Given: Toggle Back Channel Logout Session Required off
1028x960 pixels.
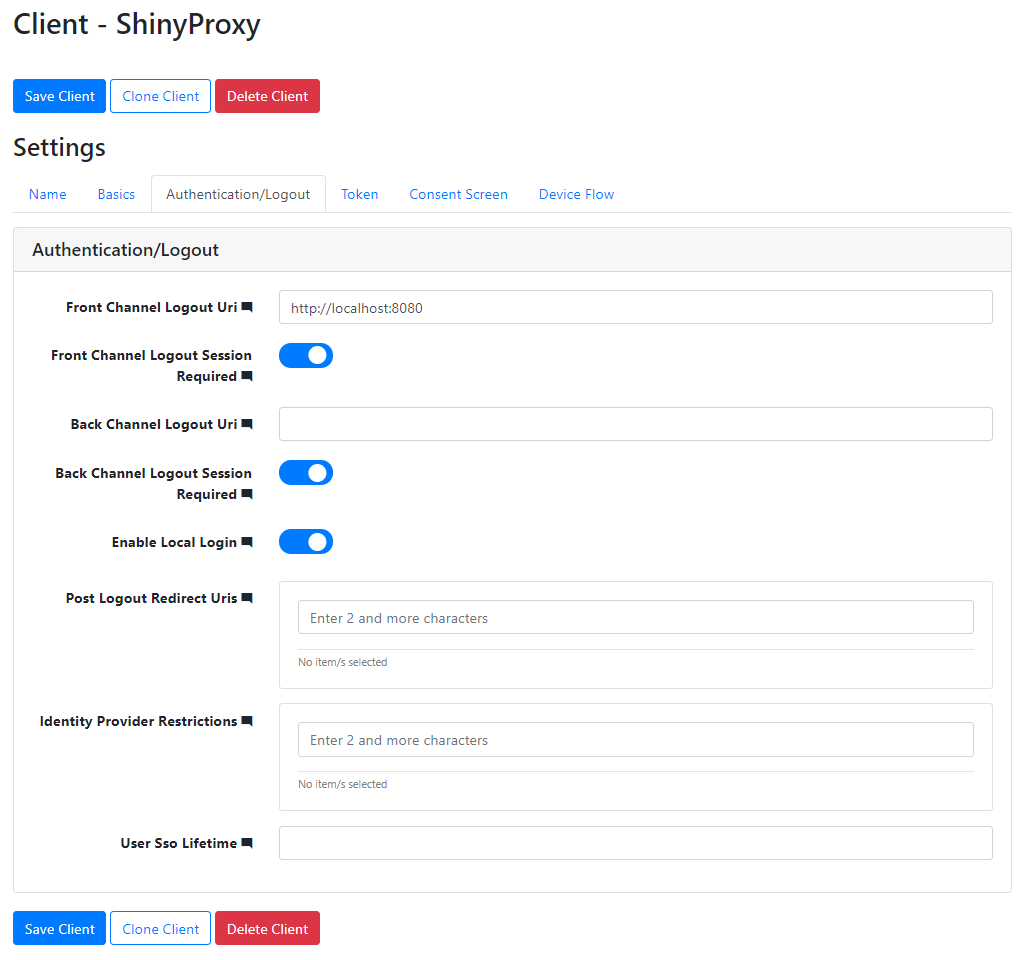Looking at the screenshot, I should (306, 472).
